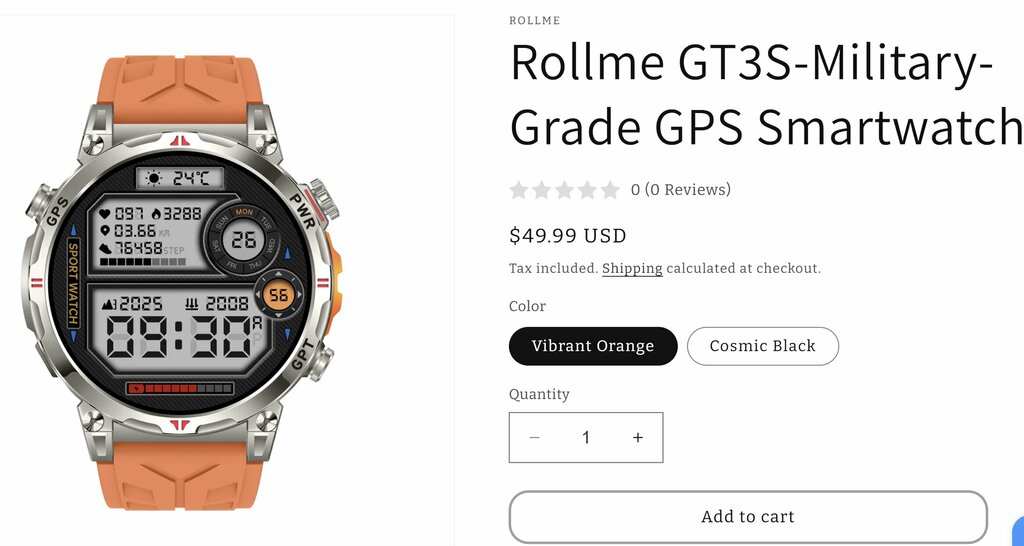
Task: Focus the quantity number field
Action: click(x=586, y=438)
